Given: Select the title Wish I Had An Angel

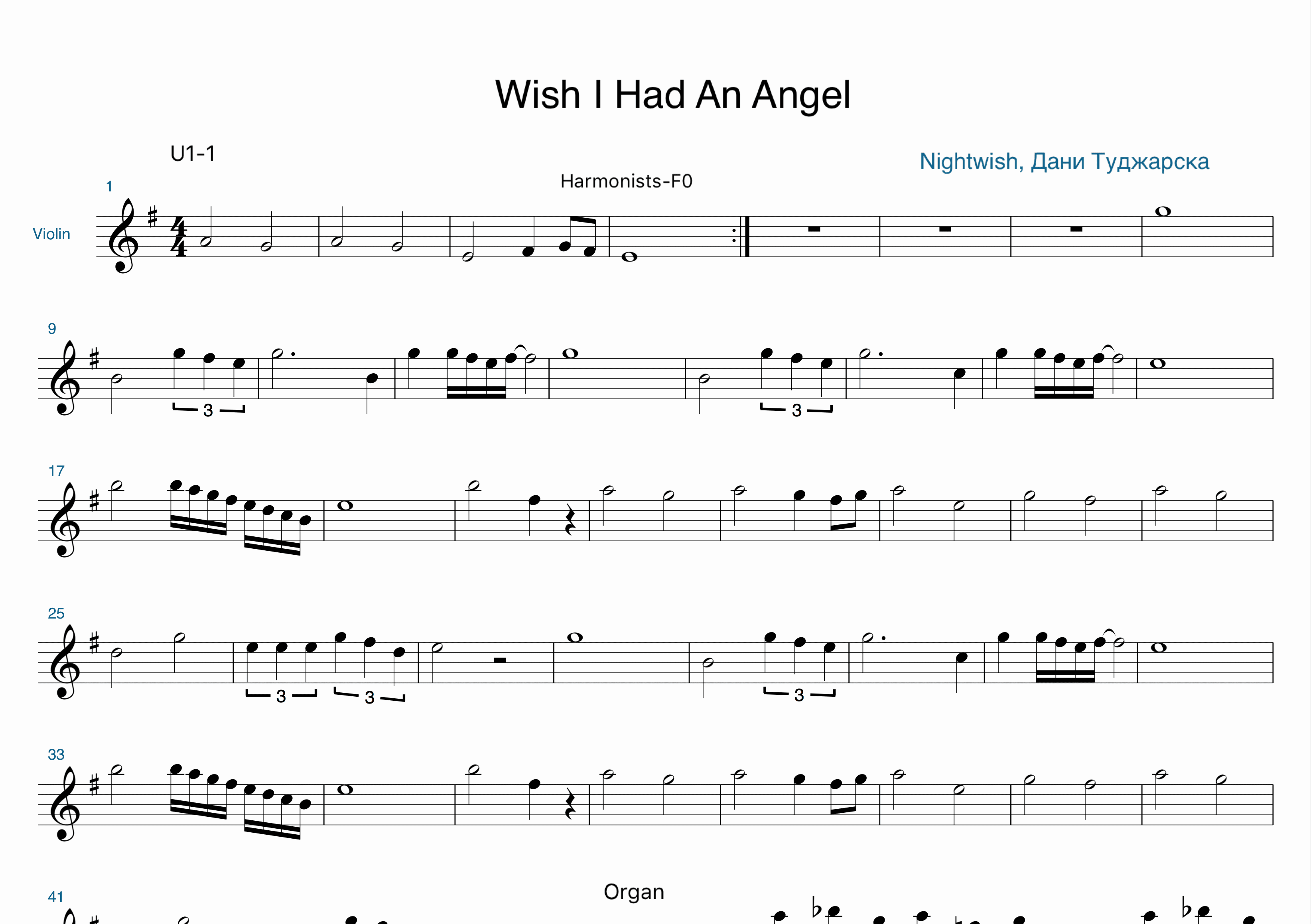Looking at the screenshot, I should (x=672, y=94).
